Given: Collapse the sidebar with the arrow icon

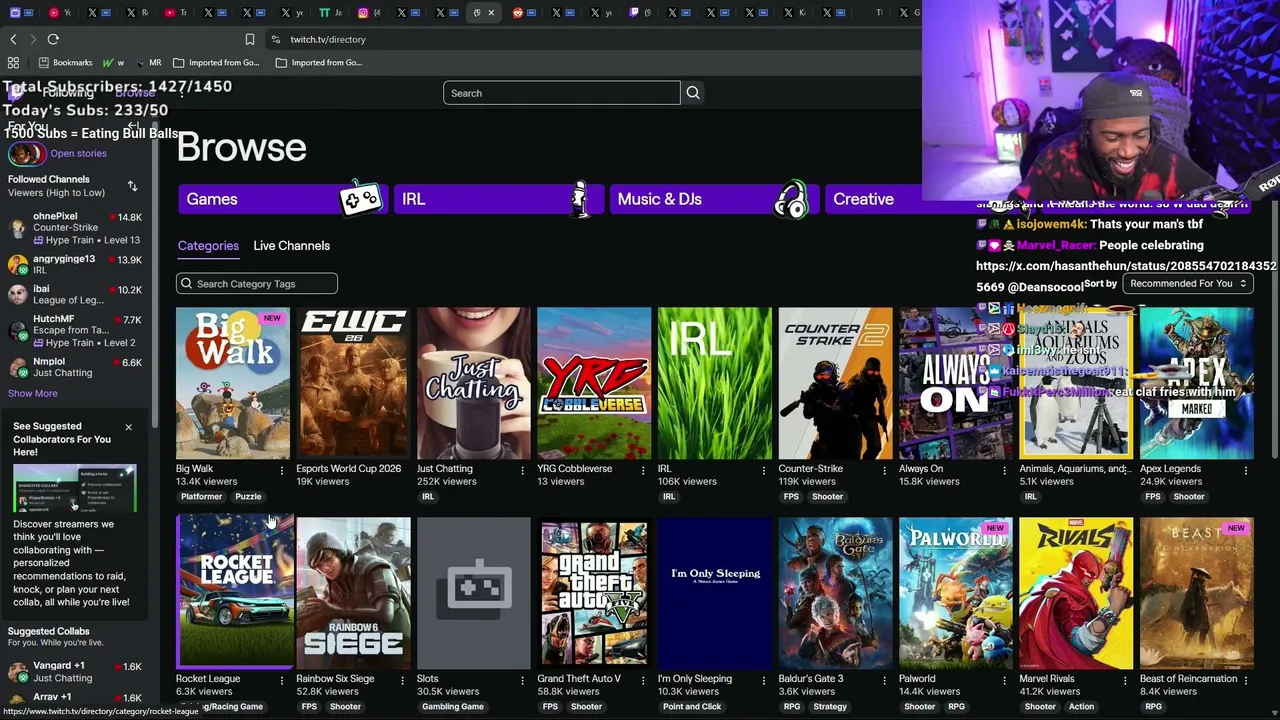Looking at the screenshot, I should 133,126.
